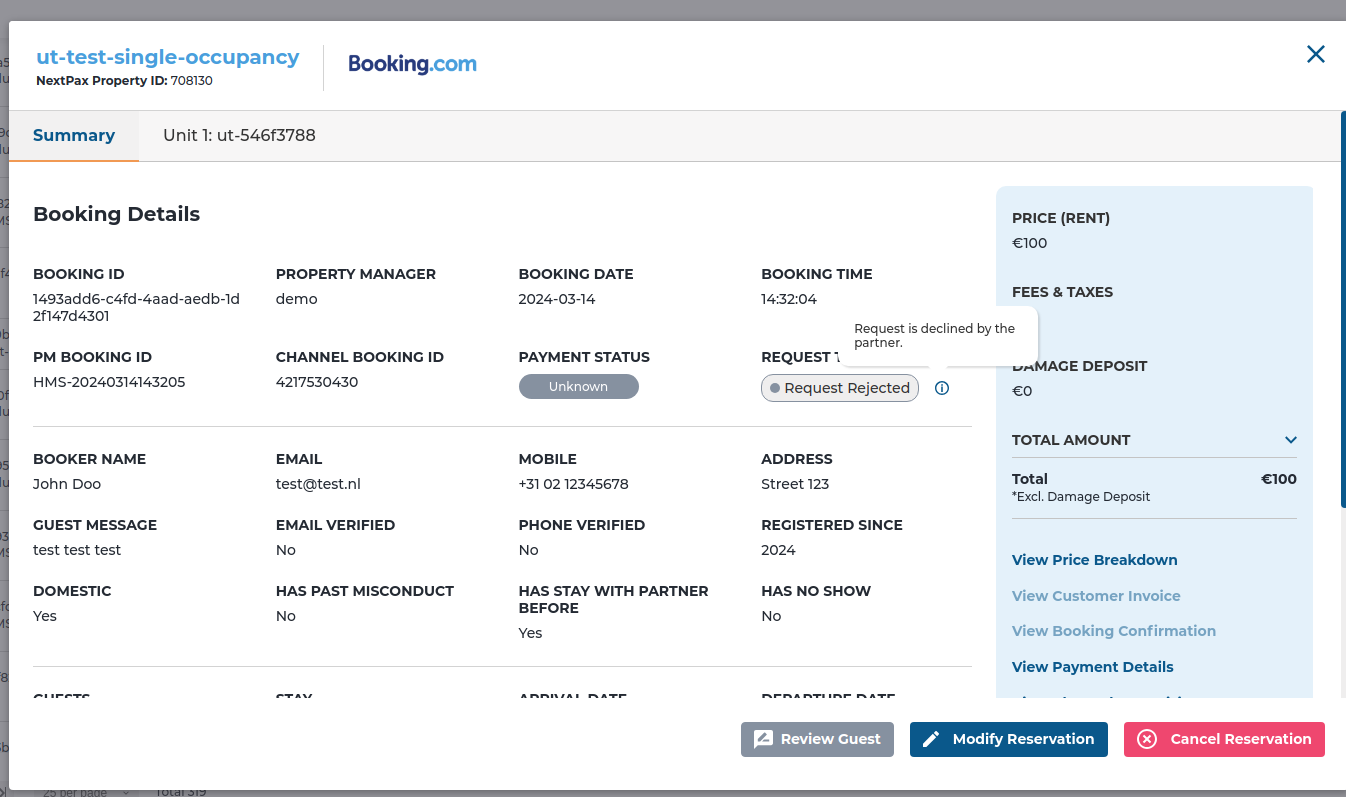Screen dimensions: 1346x797
Task: Click the pencil icon on Modify Reservation
Action: 931,739
